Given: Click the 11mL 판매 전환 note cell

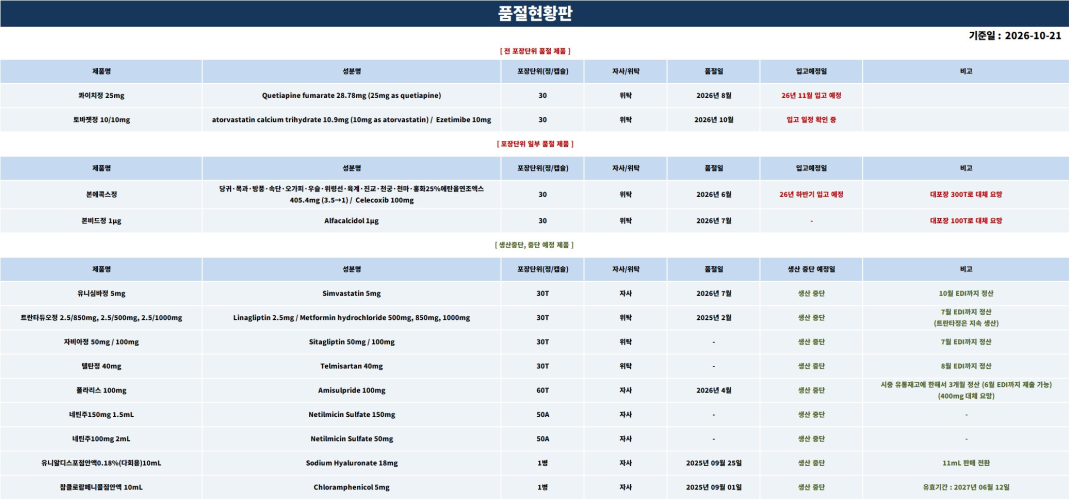Looking at the screenshot, I should click(x=966, y=463).
